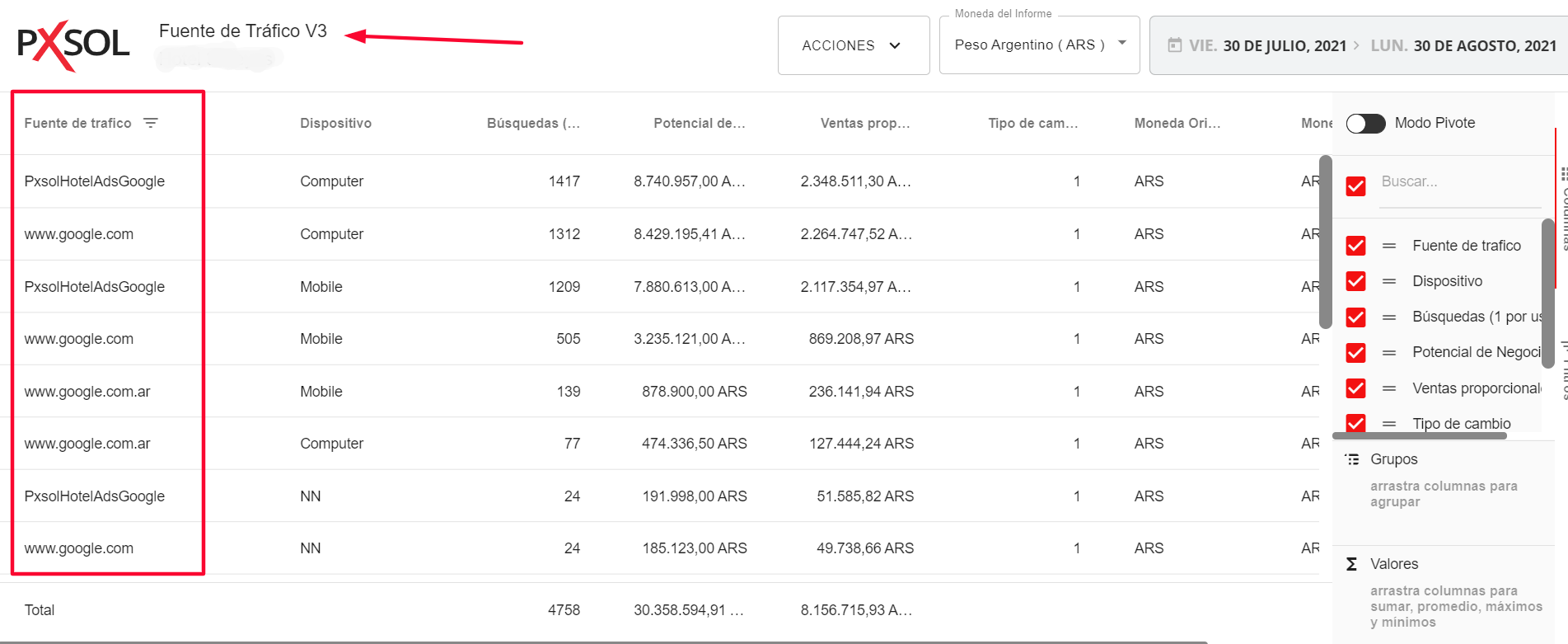Click the column list vertical scrollbar

coord(1547,293)
